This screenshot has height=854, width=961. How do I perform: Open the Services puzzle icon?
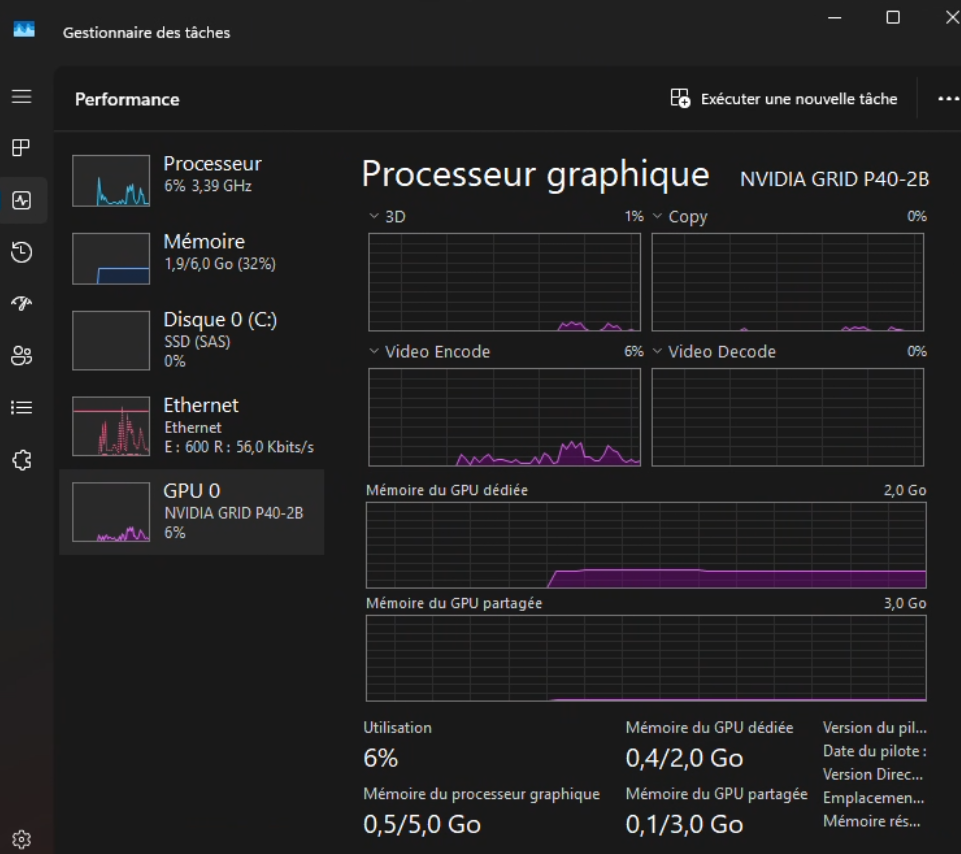click(22, 460)
